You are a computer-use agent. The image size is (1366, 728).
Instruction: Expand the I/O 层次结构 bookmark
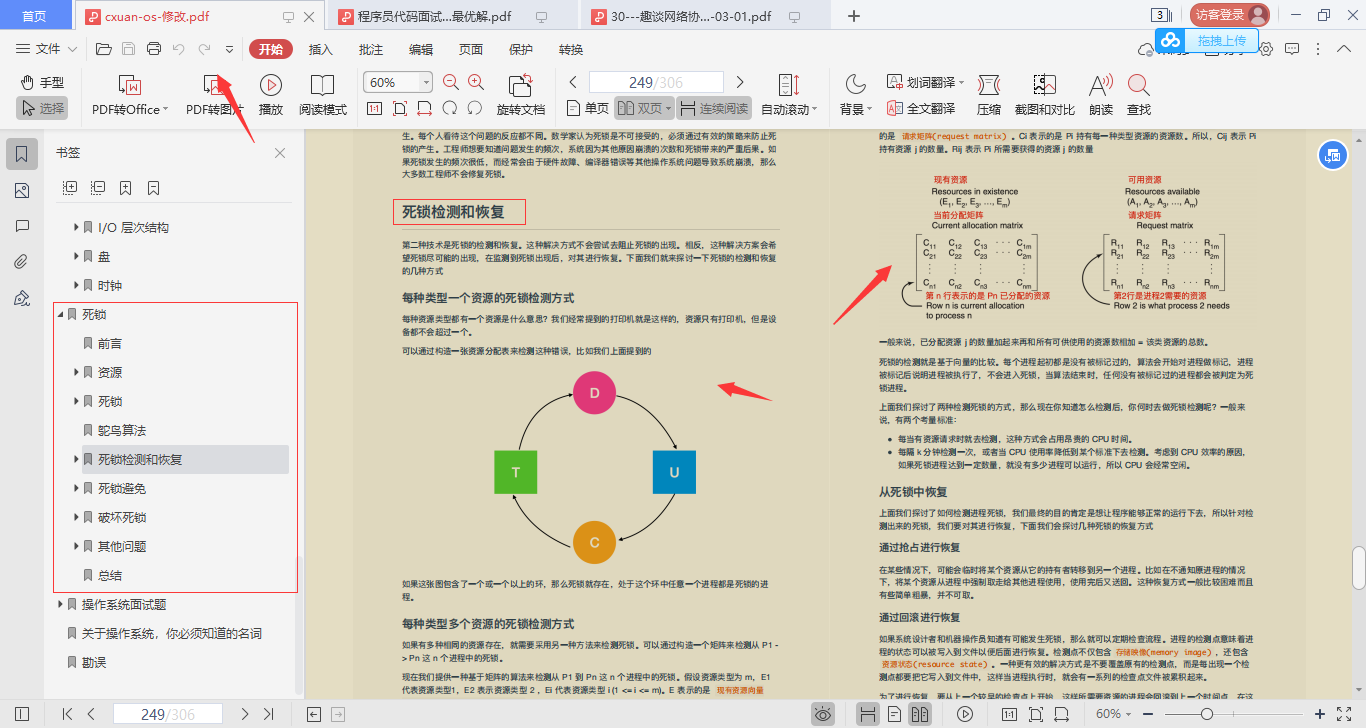tap(76, 228)
